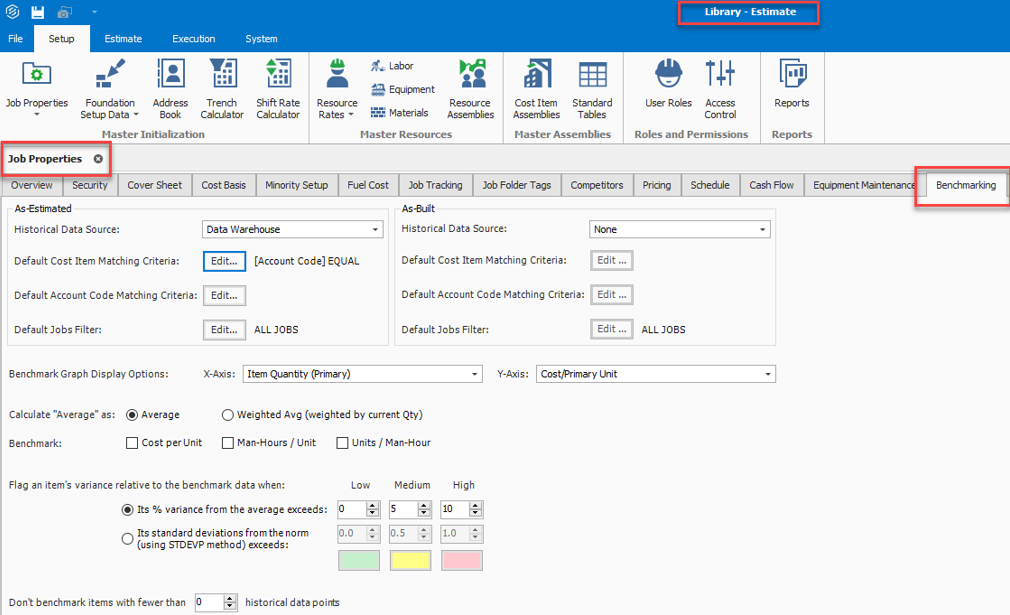Open the Execution ribbon tab
The image size is (1010, 615).
click(x=192, y=38)
